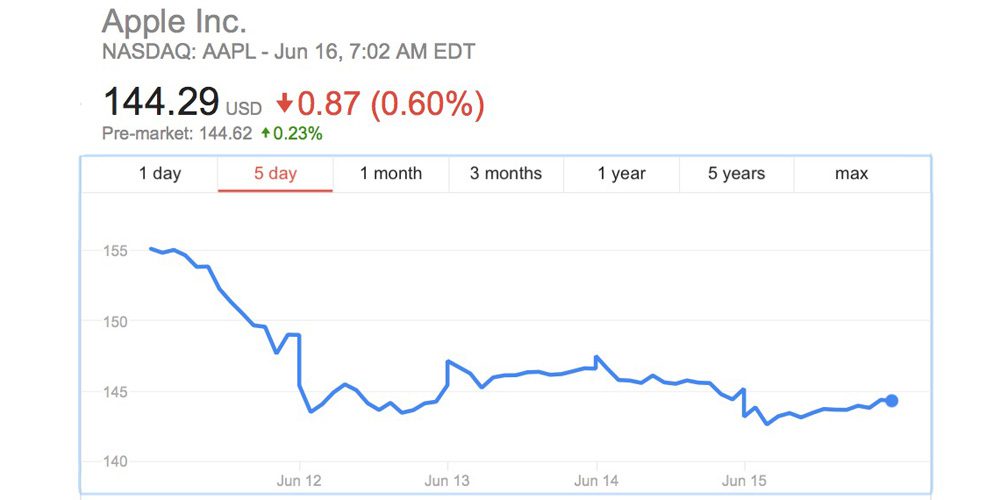This screenshot has height=500, width=1000.
Task: Select the 5 day tab
Action: [275, 174]
